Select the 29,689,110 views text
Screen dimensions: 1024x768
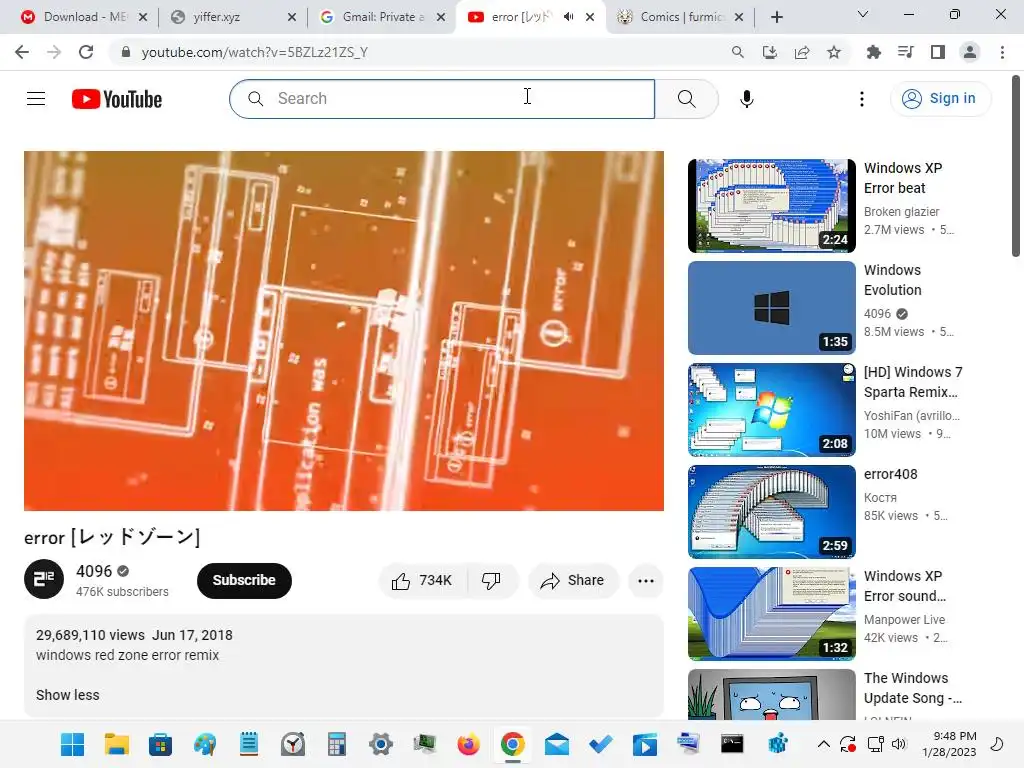coord(90,635)
